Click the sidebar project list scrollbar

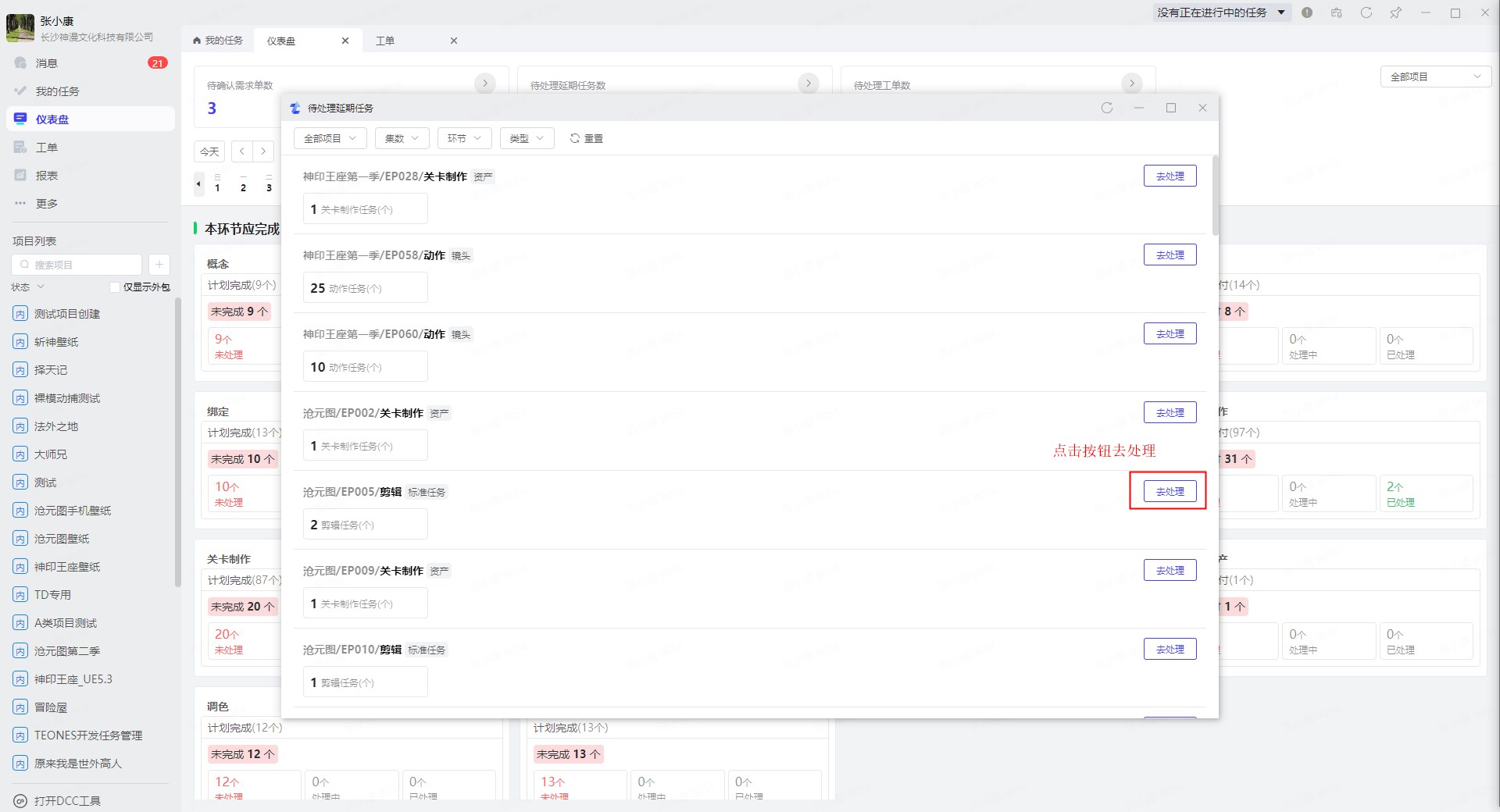pyautogui.click(x=178, y=442)
